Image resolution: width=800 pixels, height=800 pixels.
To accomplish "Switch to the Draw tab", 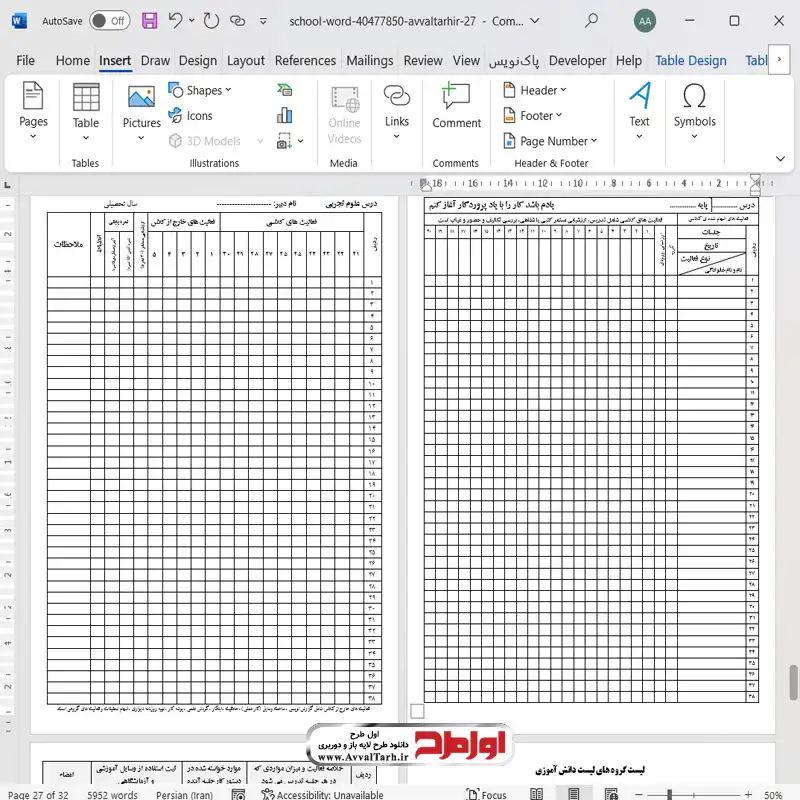I will 155,61.
